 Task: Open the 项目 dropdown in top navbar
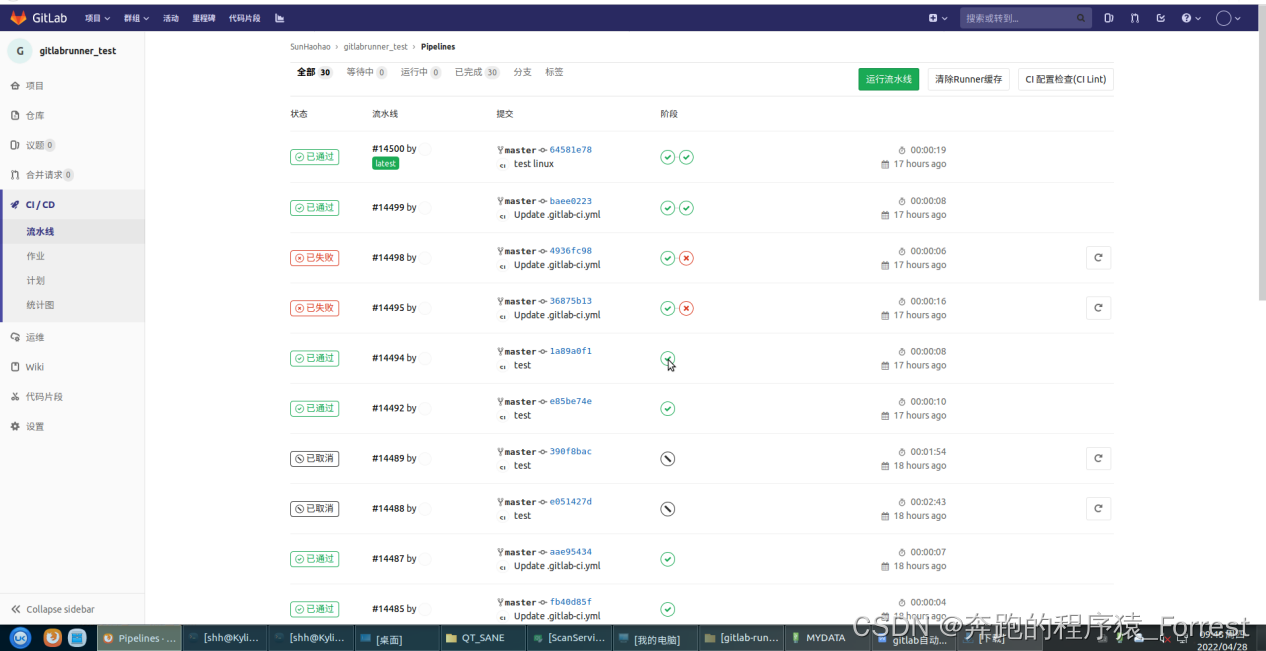(96, 18)
